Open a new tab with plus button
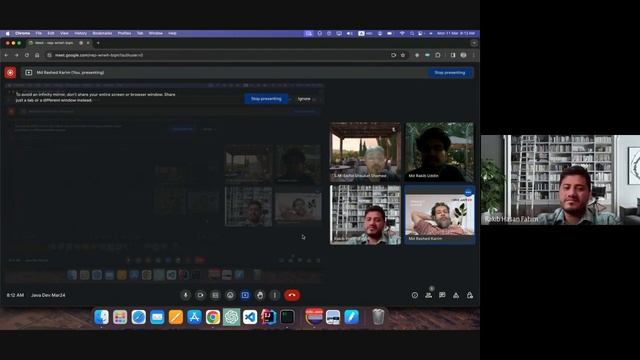640x360 pixels. coord(98,43)
